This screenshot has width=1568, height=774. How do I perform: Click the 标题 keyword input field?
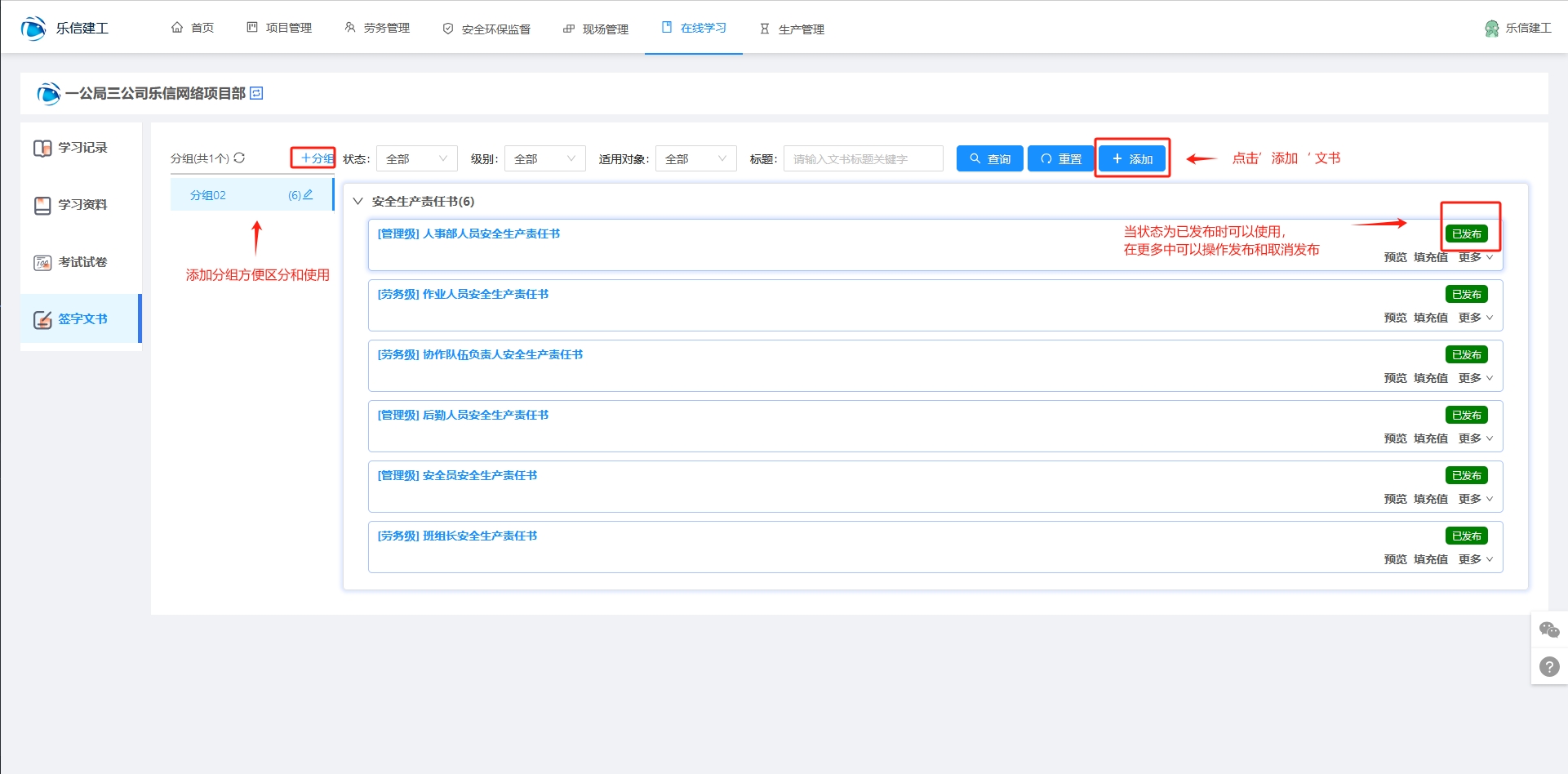(863, 159)
